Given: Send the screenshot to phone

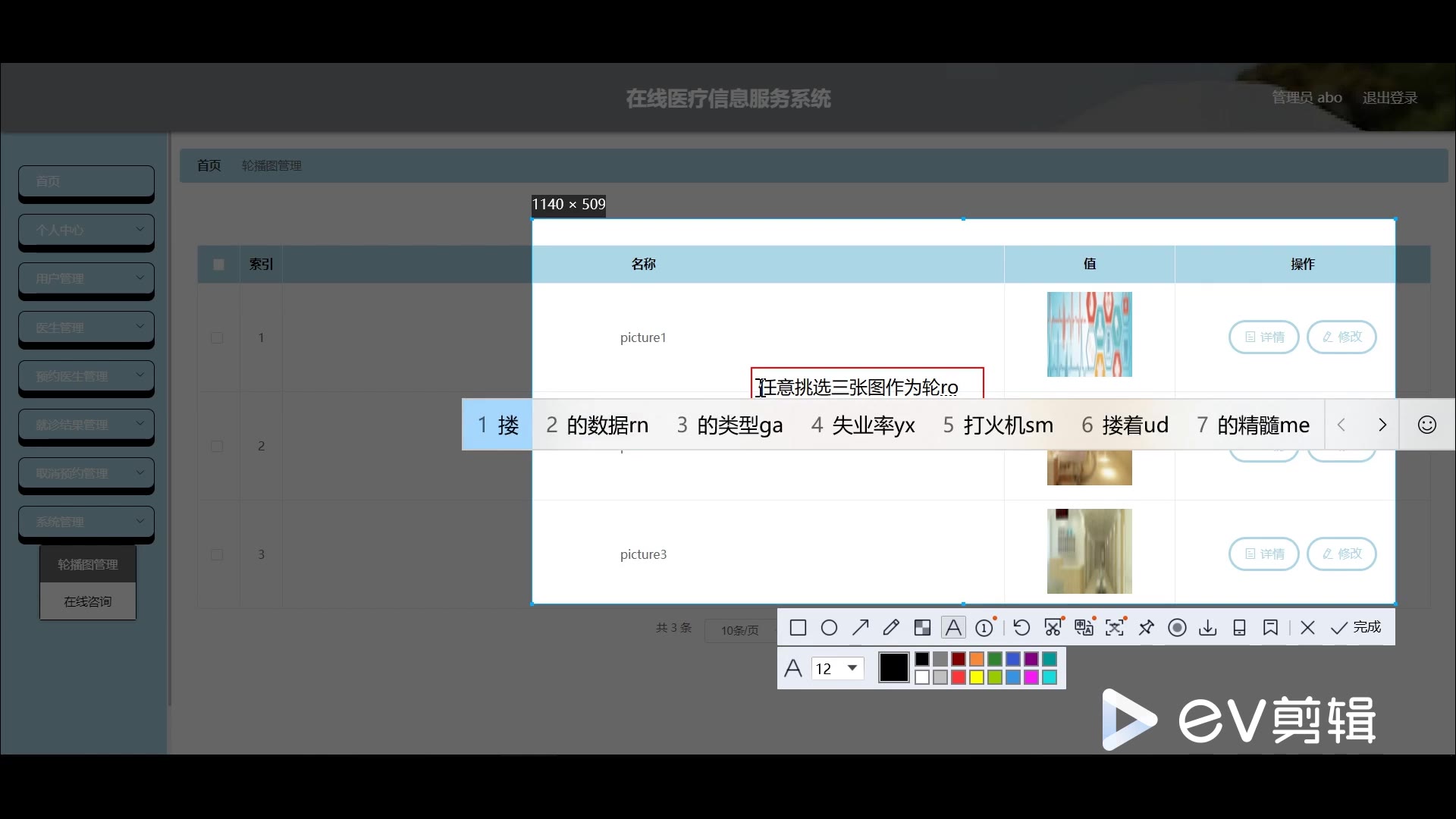Looking at the screenshot, I should pyautogui.click(x=1239, y=628).
